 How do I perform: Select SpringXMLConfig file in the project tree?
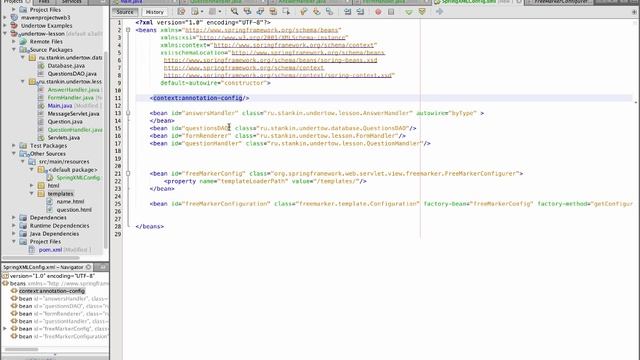78,178
